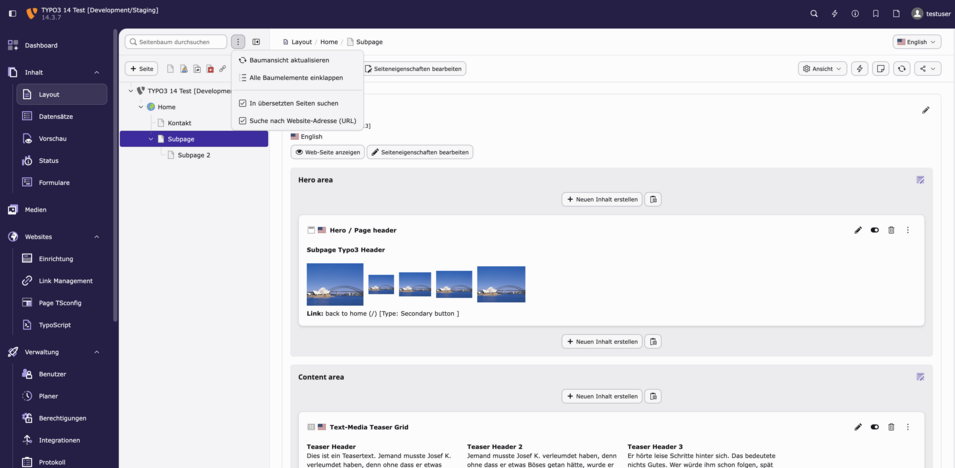Pick the shortcut page icon in tree toolbar
The height and width of the screenshot is (468, 955).
click(x=197, y=69)
